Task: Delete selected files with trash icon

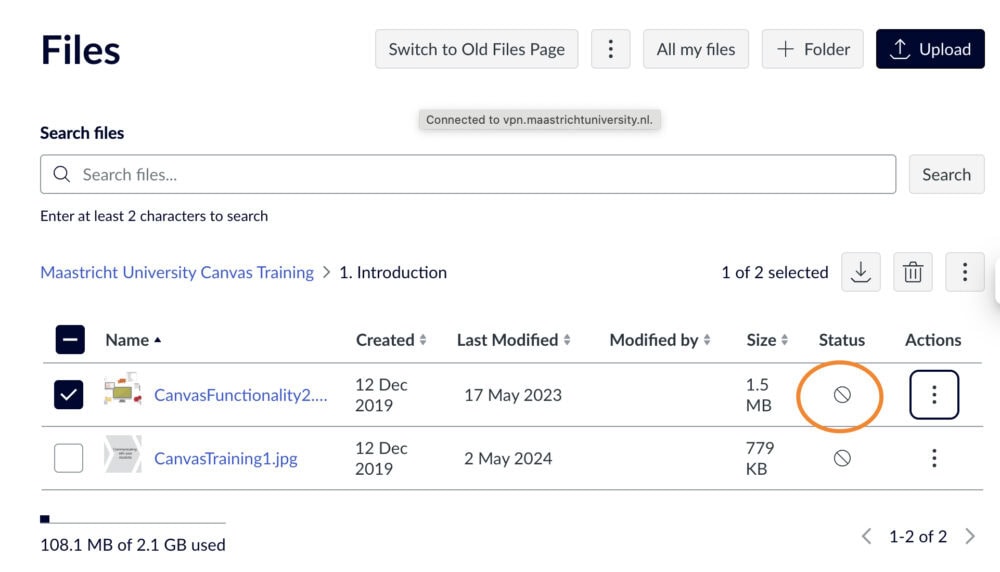Action: coord(913,272)
